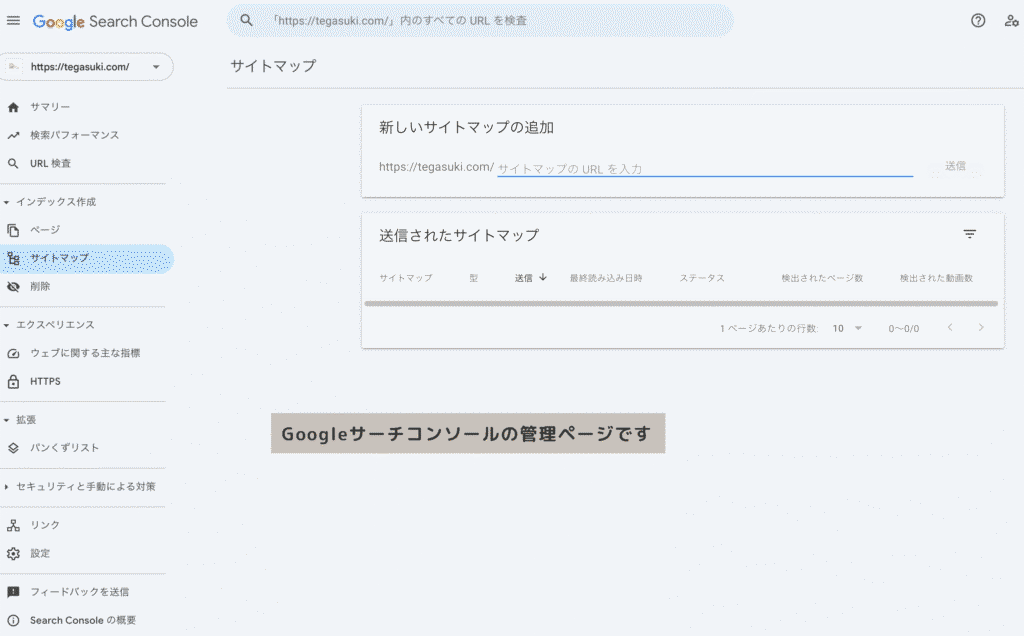1024x636 pixels.
Task: Collapse the 拡張 section
Action: click(x=7, y=420)
